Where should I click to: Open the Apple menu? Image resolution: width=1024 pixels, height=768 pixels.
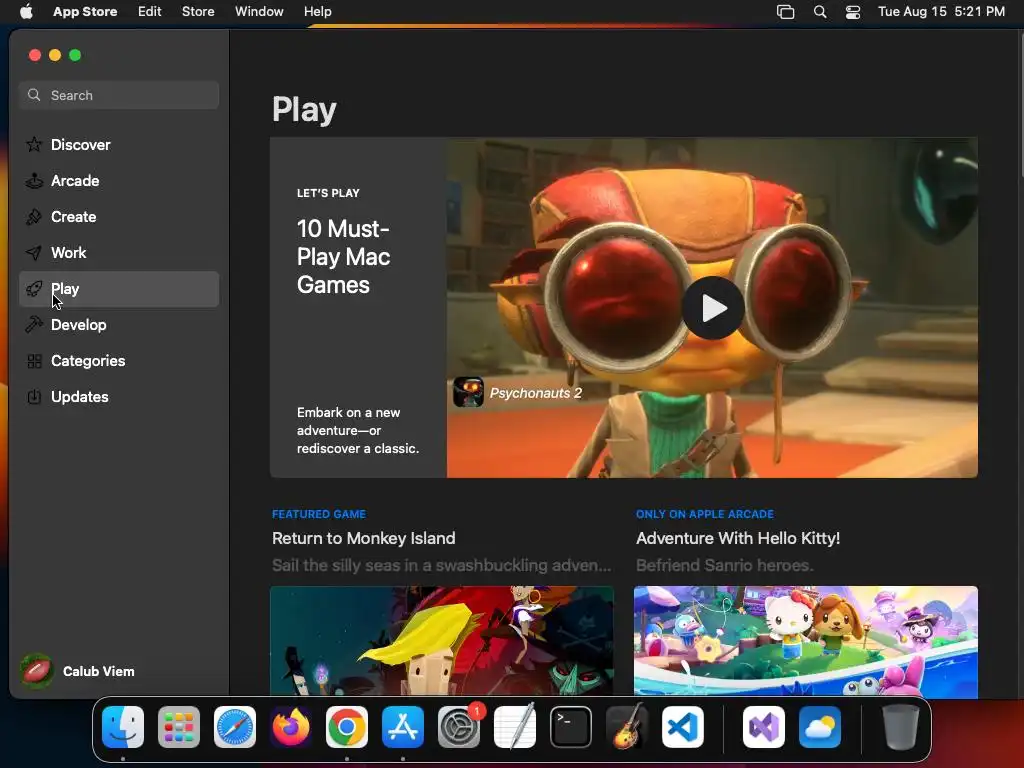pyautogui.click(x=26, y=12)
